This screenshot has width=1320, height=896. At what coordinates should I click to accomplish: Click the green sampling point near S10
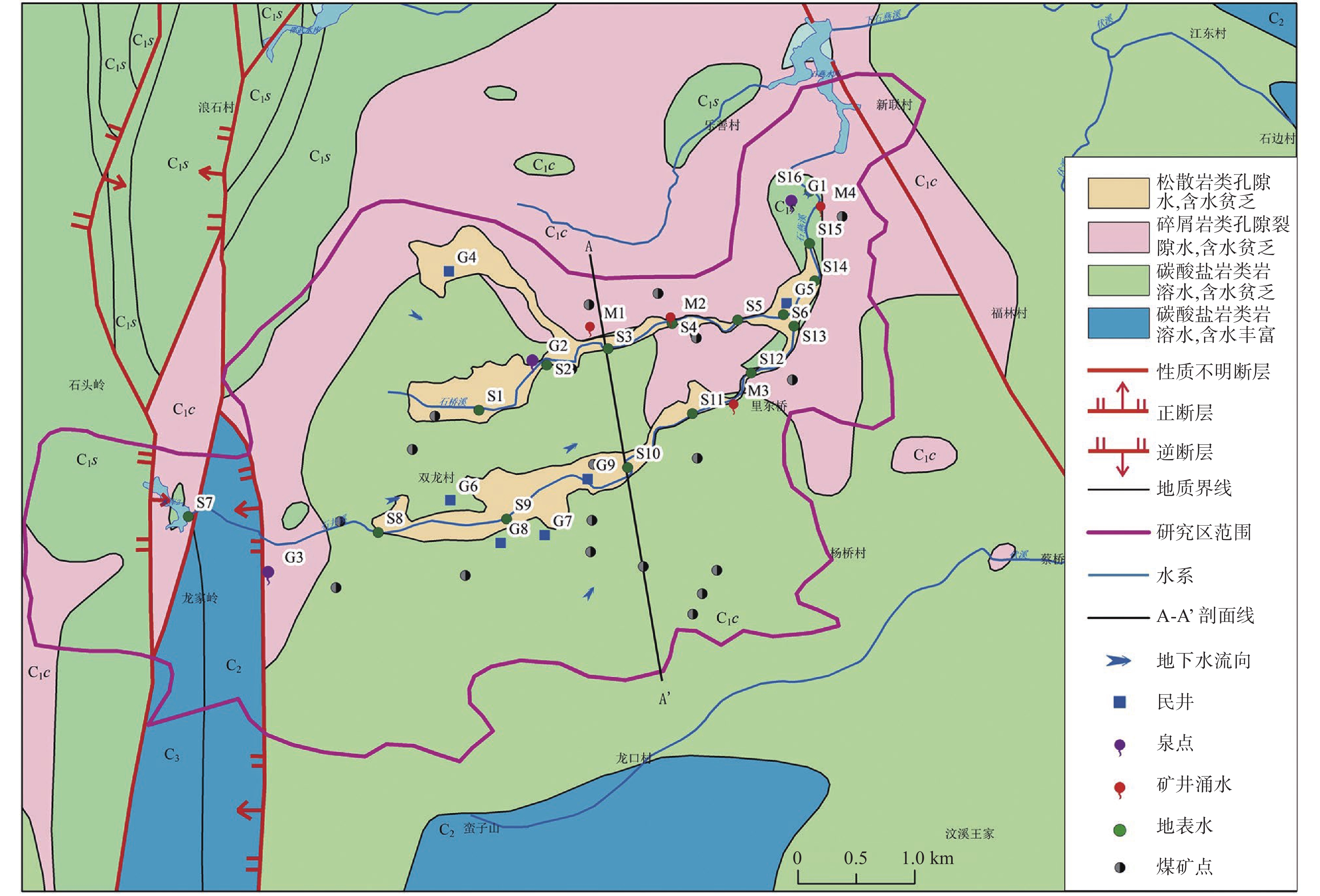click(628, 467)
